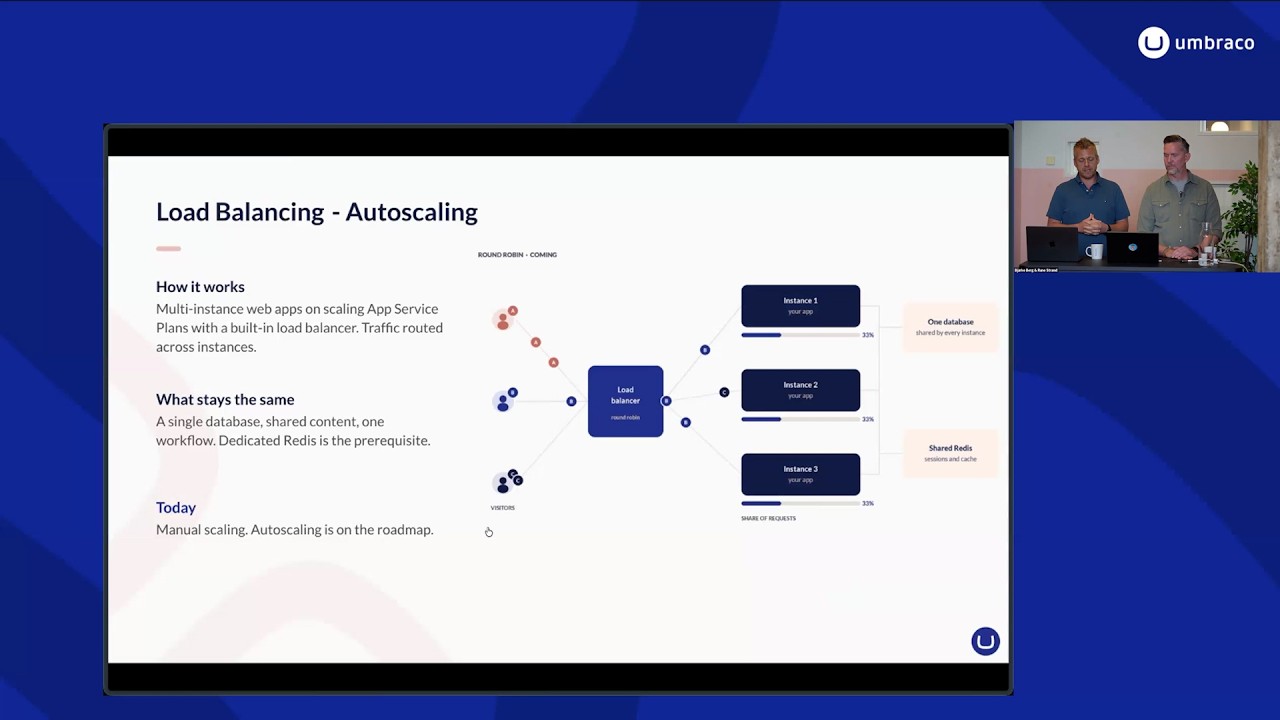The image size is (1280, 720).
Task: Select the dark visitor C avatar
Action: pyautogui.click(x=503, y=484)
